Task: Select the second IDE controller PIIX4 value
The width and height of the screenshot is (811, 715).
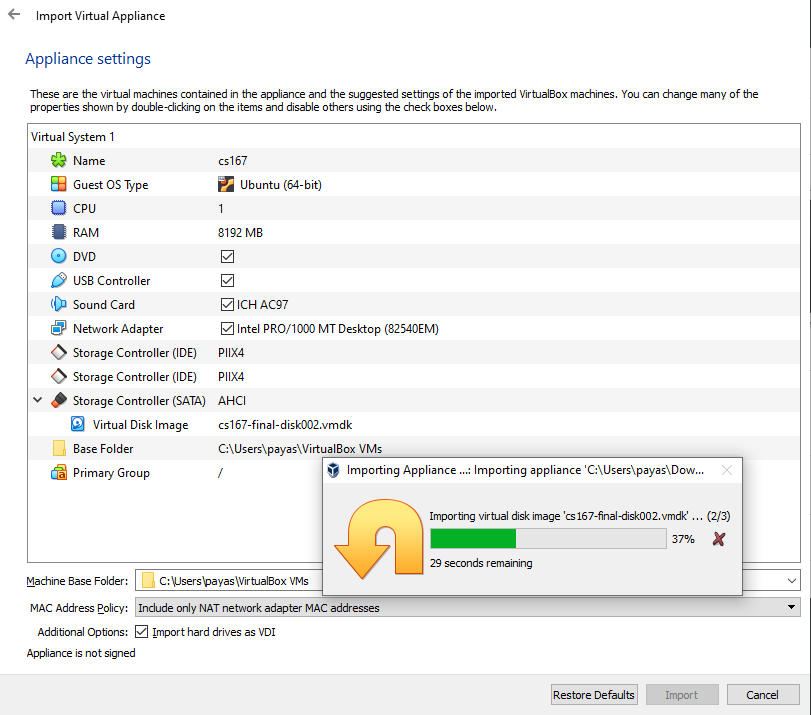Action: click(x=231, y=377)
